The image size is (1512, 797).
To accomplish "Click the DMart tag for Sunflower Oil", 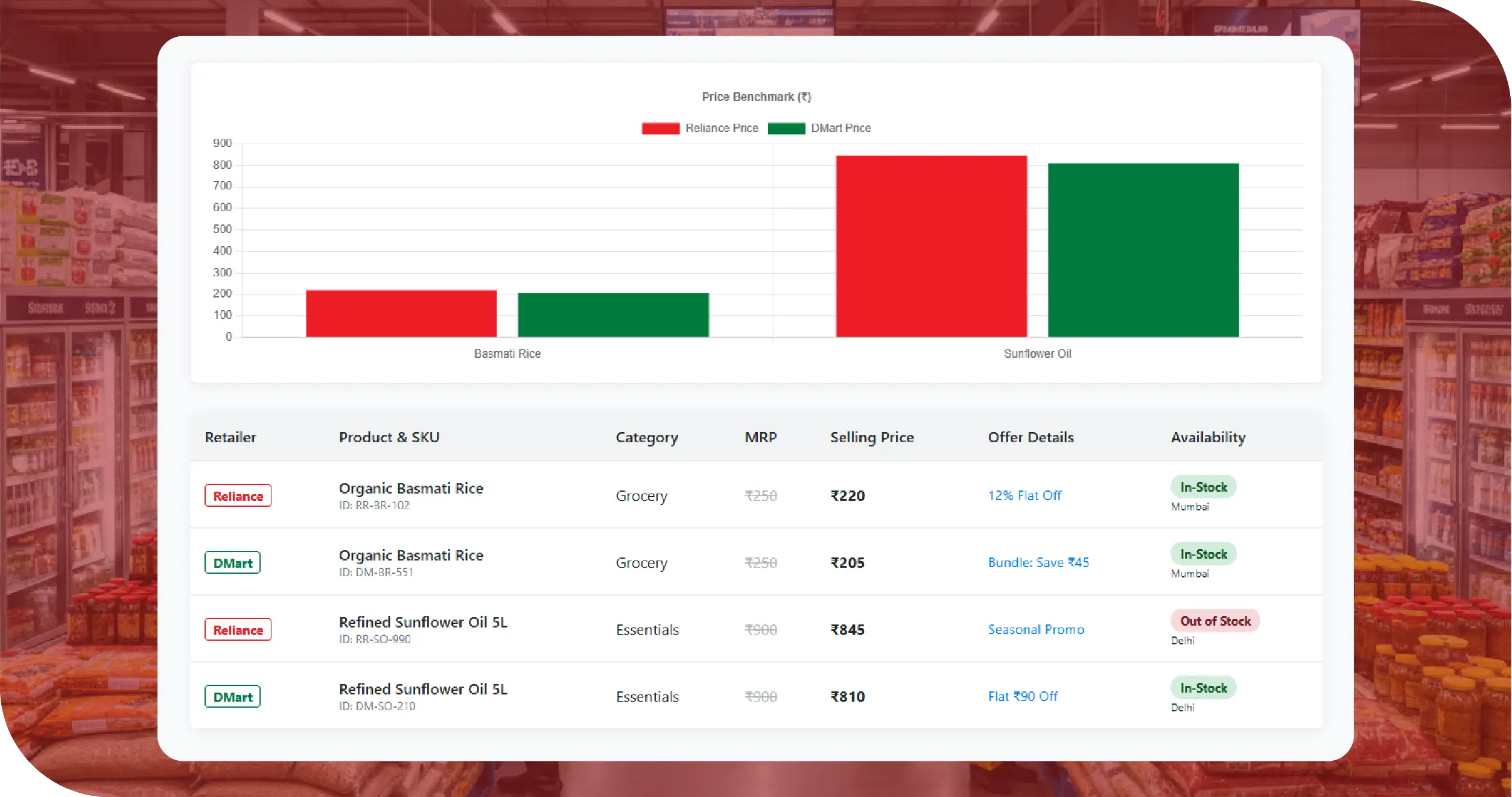I will (232, 697).
